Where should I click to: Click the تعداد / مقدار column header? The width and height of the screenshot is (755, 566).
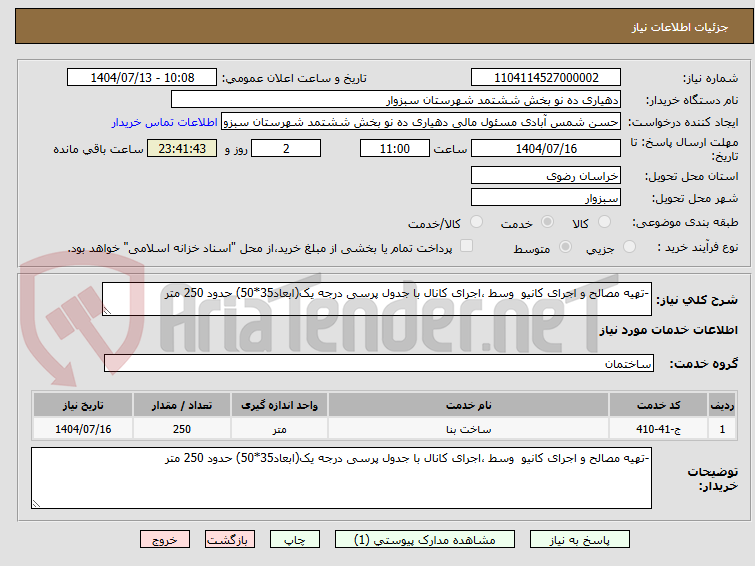point(182,405)
